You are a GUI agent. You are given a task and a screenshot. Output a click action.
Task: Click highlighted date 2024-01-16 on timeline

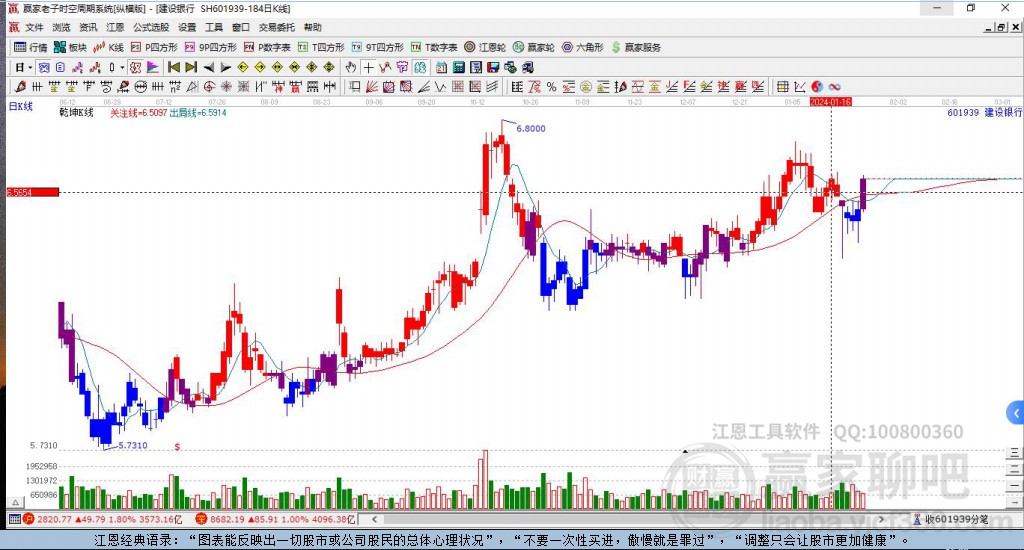(x=831, y=102)
